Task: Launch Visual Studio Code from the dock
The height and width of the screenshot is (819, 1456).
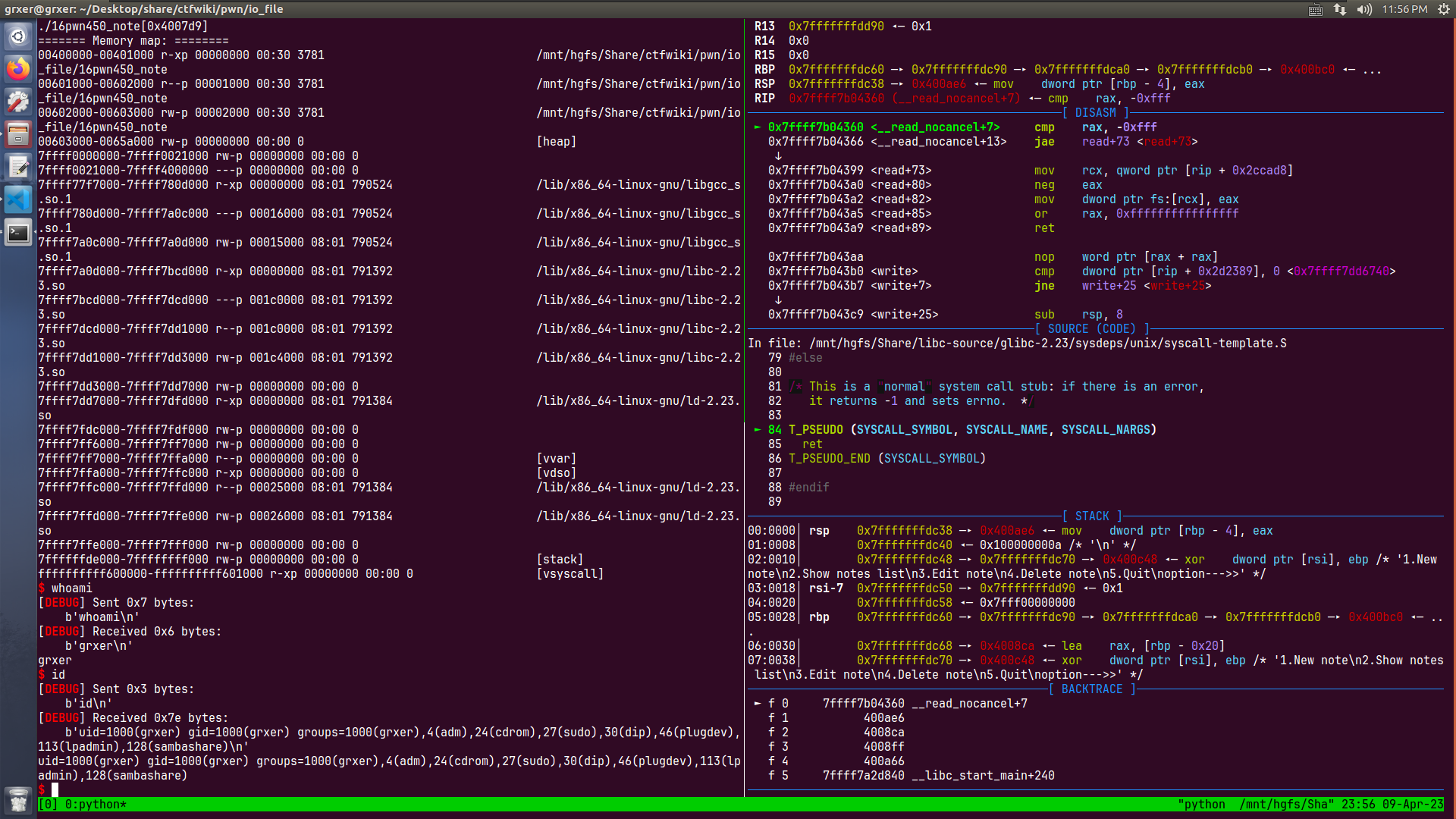Action: click(18, 199)
